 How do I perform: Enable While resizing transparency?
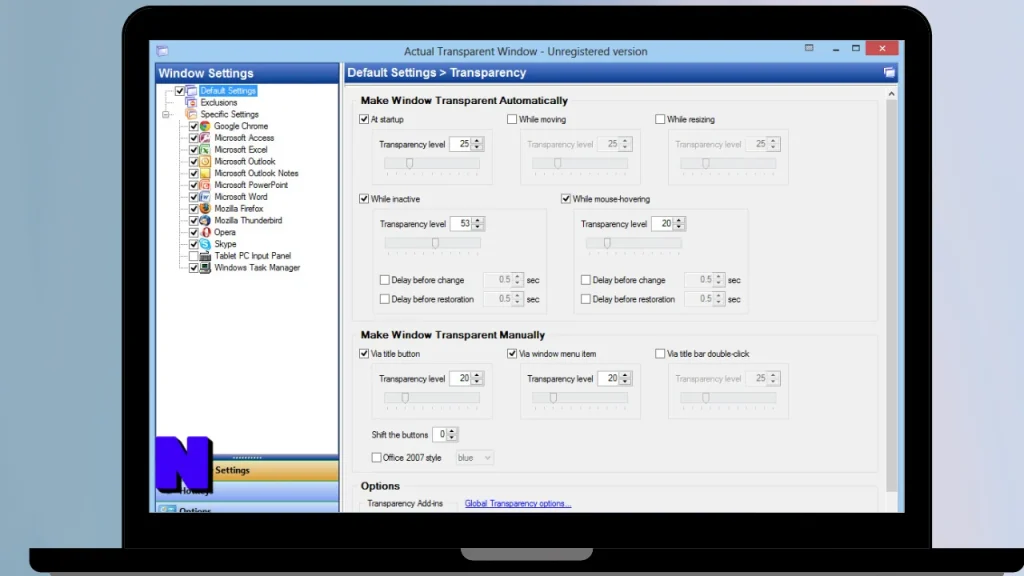pyautogui.click(x=660, y=120)
